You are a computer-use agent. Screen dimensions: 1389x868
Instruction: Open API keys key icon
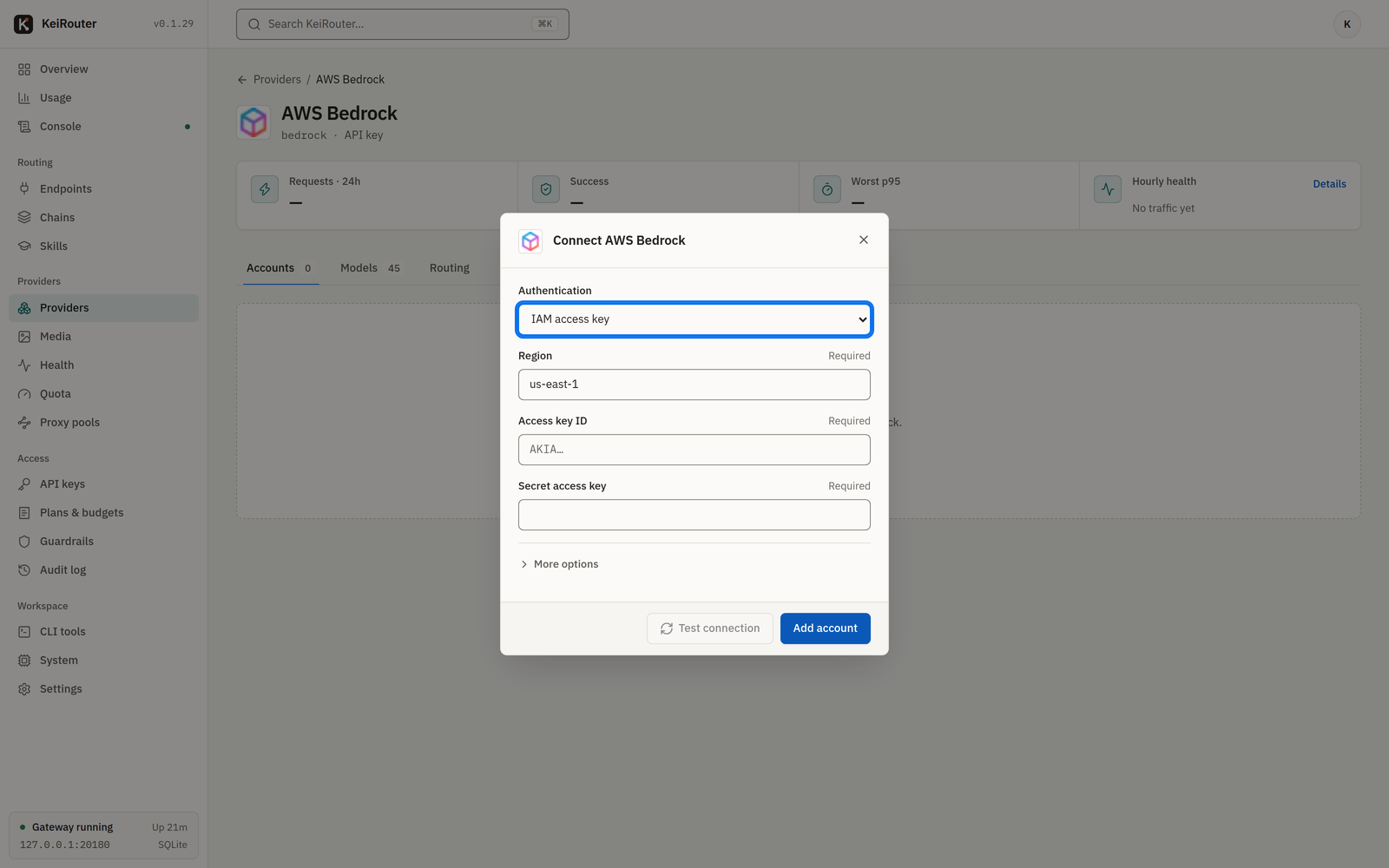tap(24, 484)
